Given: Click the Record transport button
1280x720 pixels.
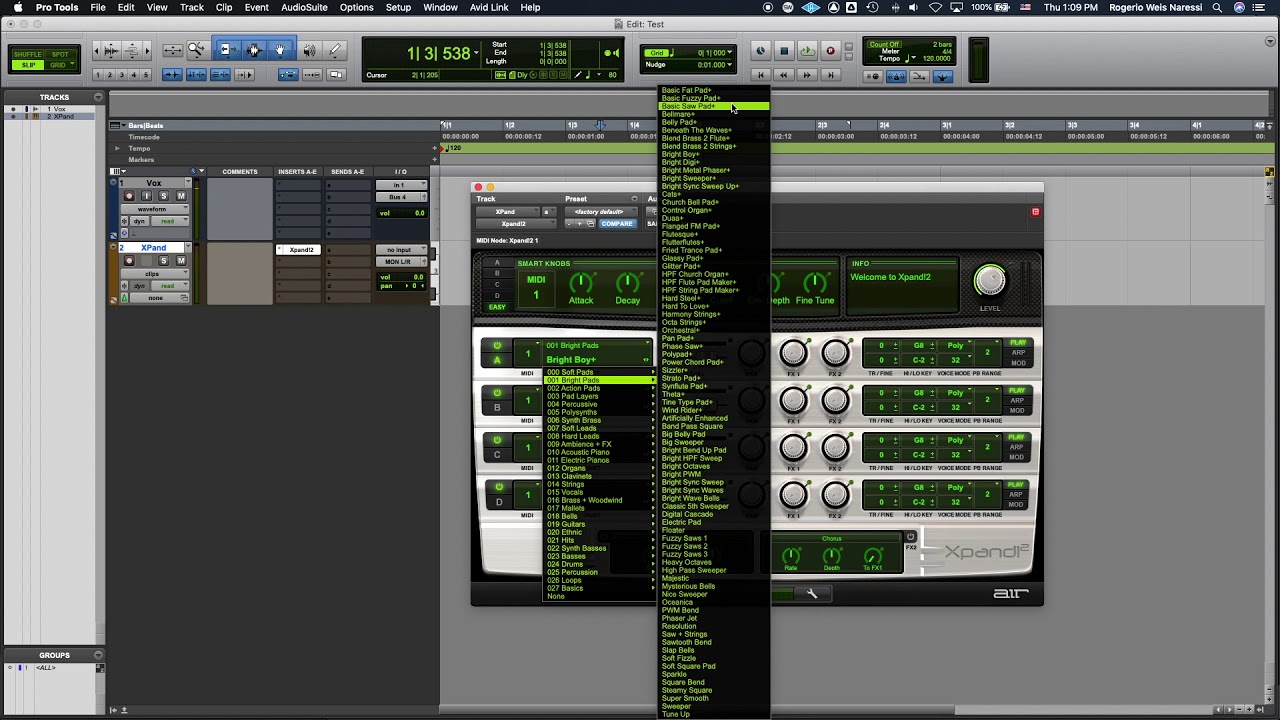Looking at the screenshot, I should [x=831, y=51].
